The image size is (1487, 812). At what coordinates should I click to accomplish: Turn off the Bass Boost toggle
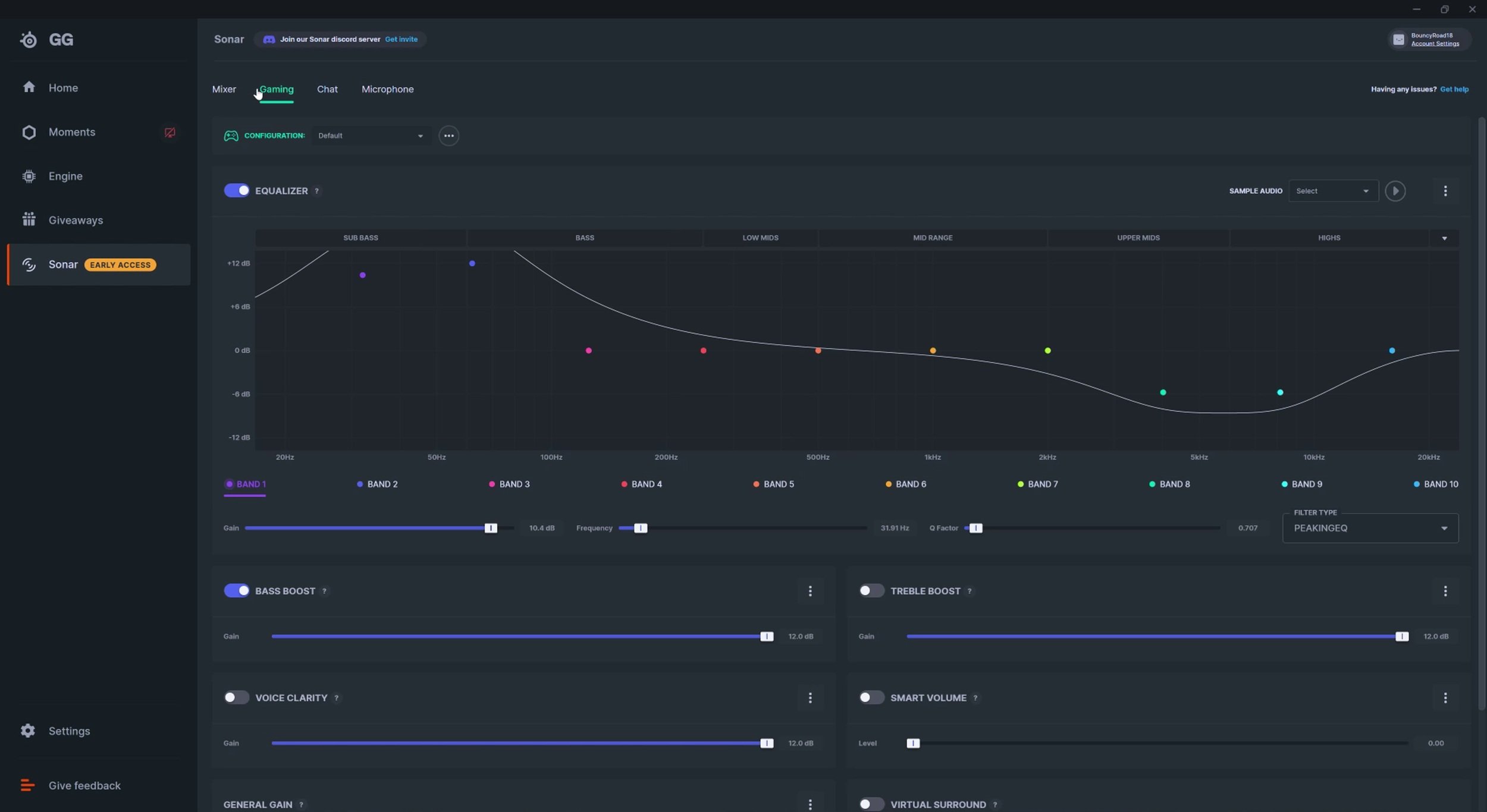coord(236,590)
